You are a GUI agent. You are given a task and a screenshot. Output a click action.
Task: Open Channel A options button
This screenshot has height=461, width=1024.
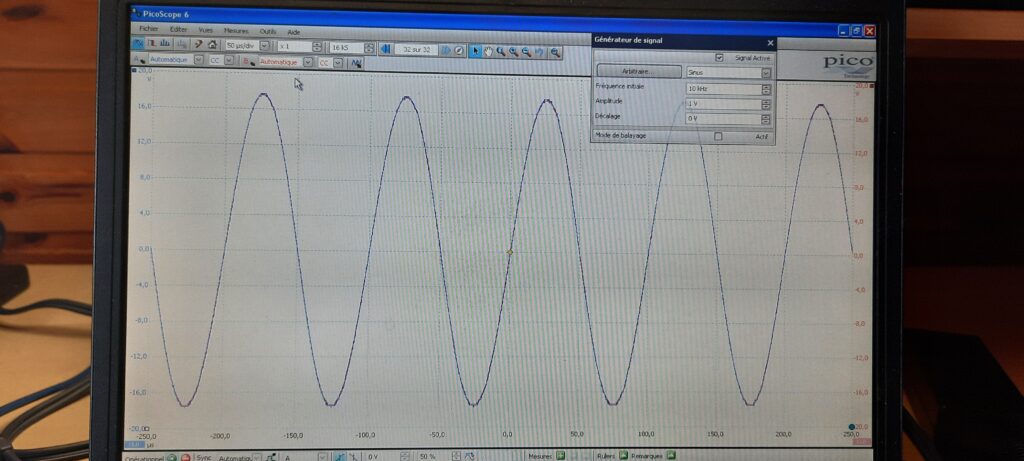(139, 59)
